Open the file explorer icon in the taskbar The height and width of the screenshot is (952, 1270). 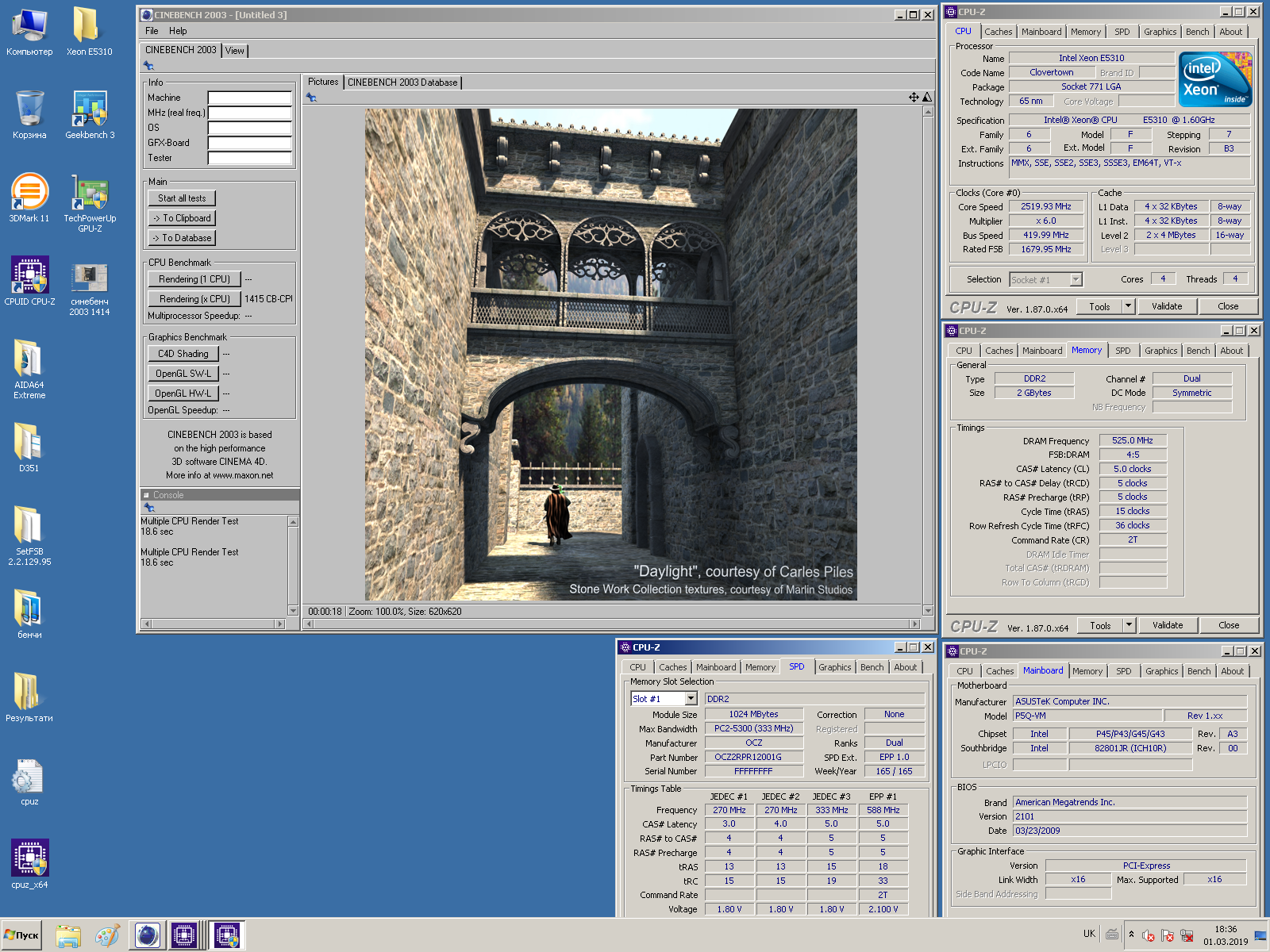pos(68,936)
